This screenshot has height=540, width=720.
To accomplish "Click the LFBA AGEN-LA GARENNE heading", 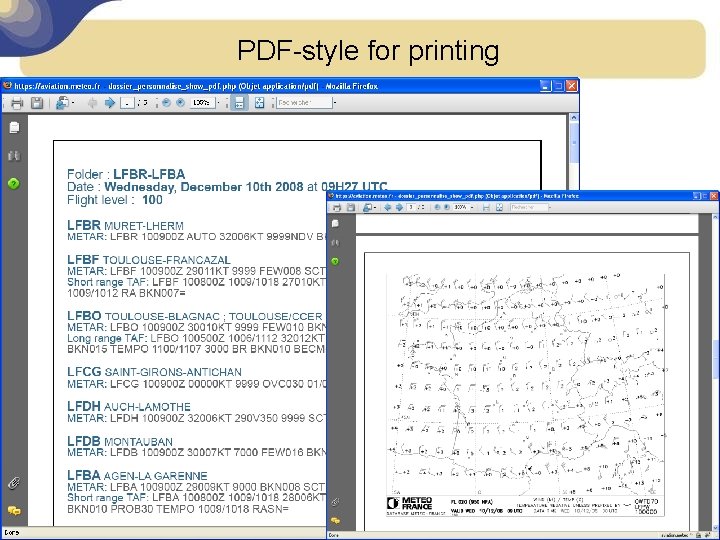I will point(137,475).
